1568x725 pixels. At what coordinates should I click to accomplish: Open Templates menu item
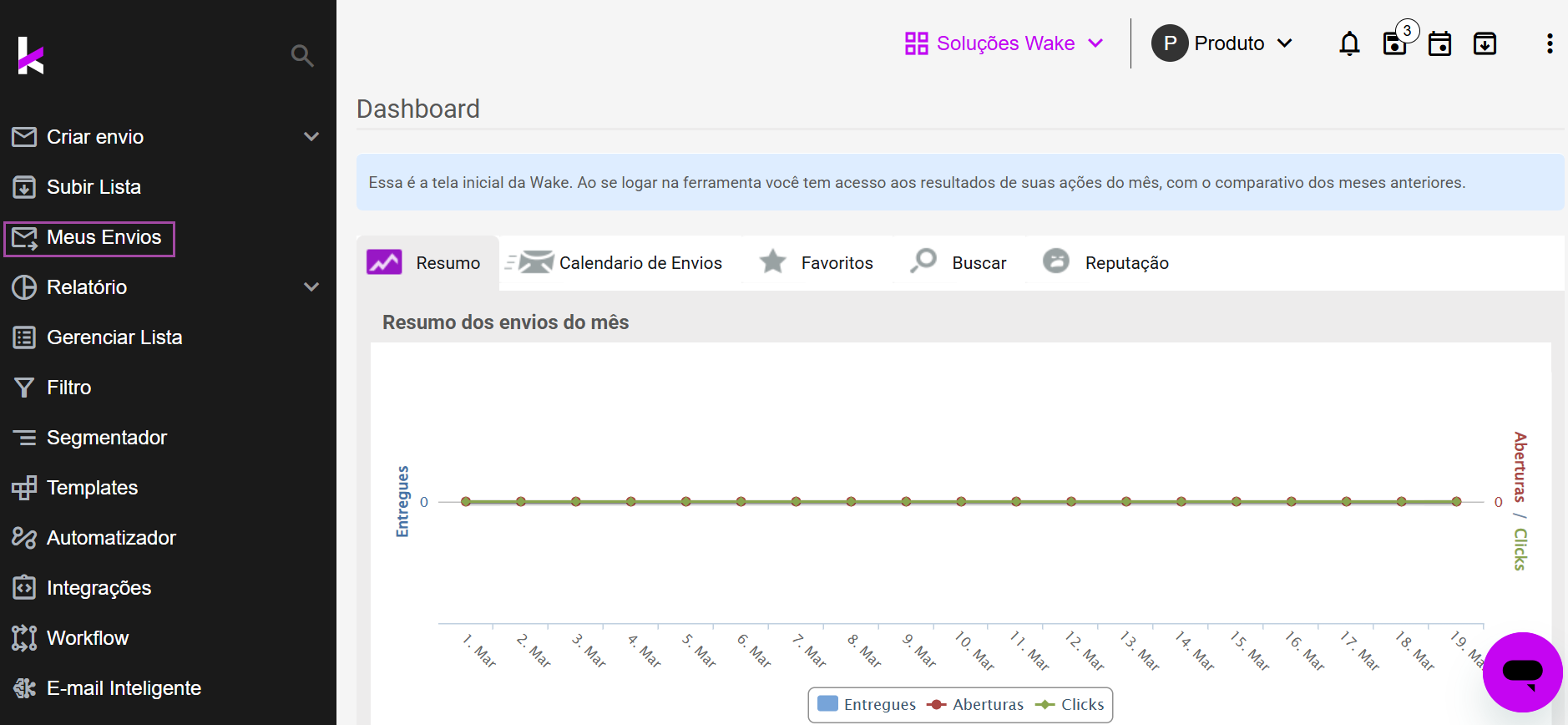coord(93,488)
